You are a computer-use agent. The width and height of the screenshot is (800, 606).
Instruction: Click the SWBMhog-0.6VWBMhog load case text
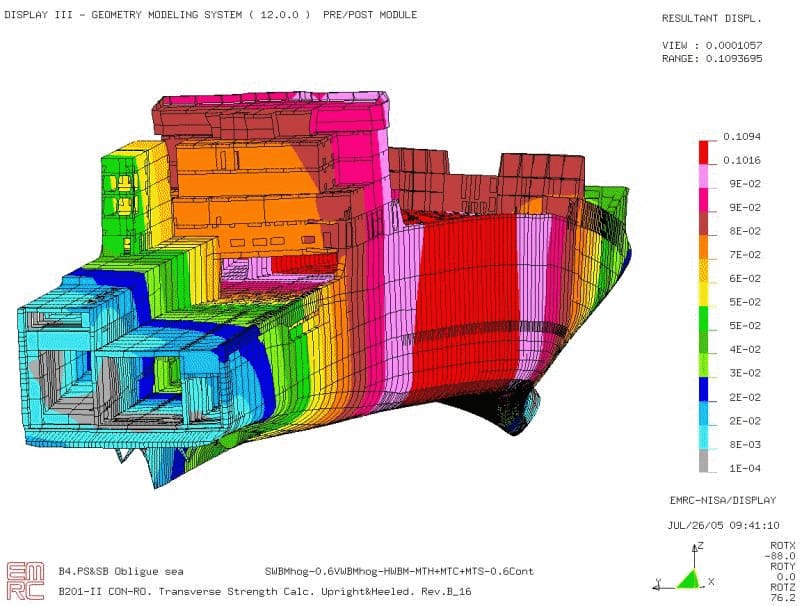point(399,571)
